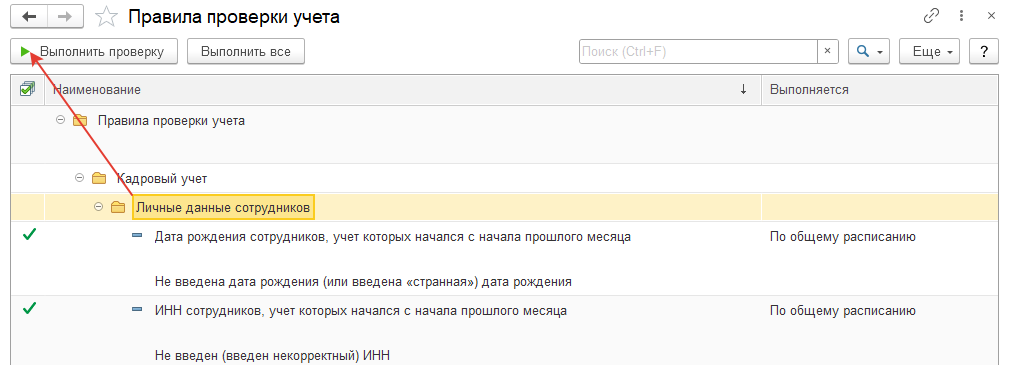Screen dimensions: 1016x365
Task: Open the Еще menu
Action: pyautogui.click(x=929, y=52)
